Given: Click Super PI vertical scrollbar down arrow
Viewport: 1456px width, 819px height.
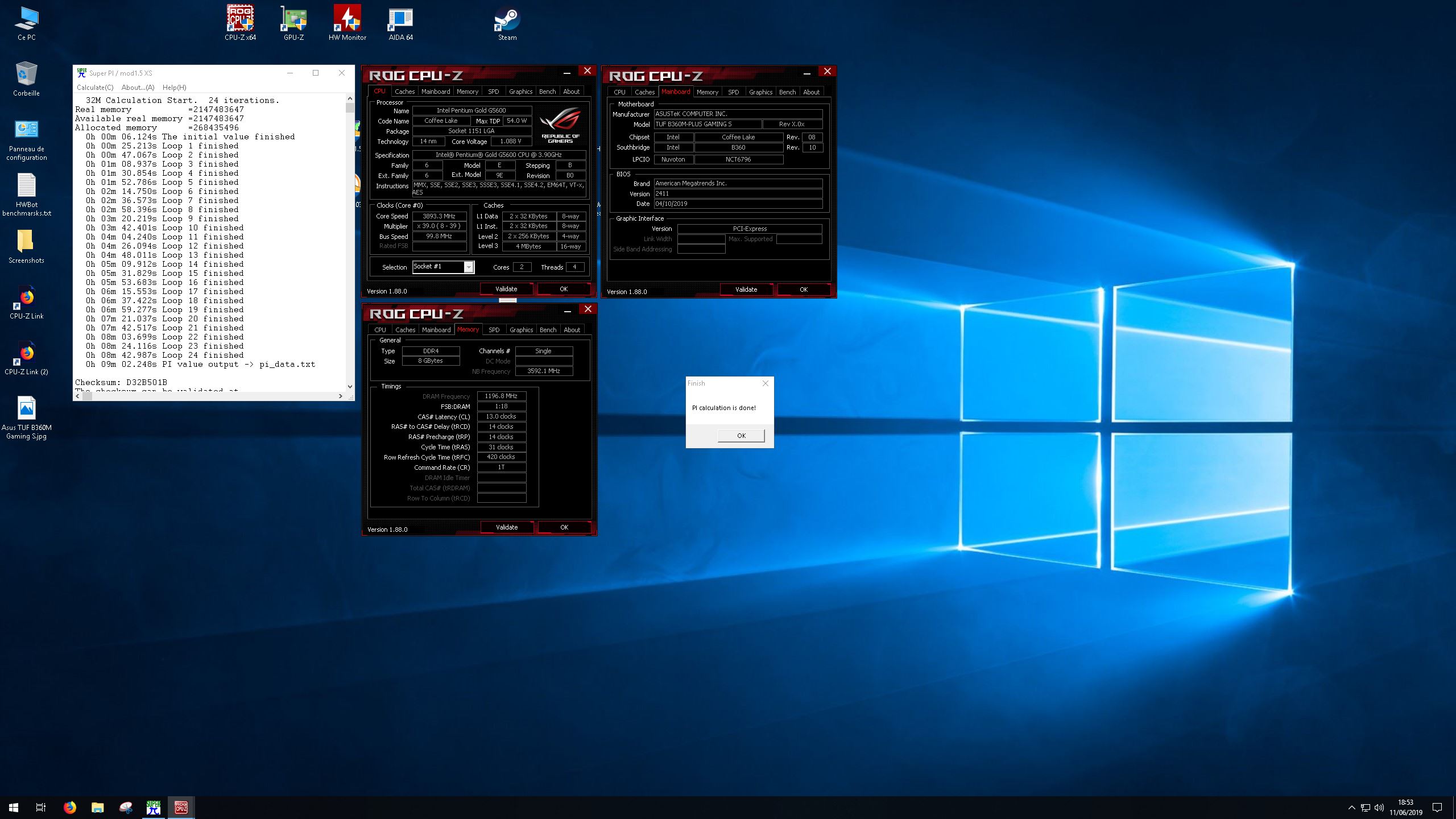Looking at the screenshot, I should 350,387.
